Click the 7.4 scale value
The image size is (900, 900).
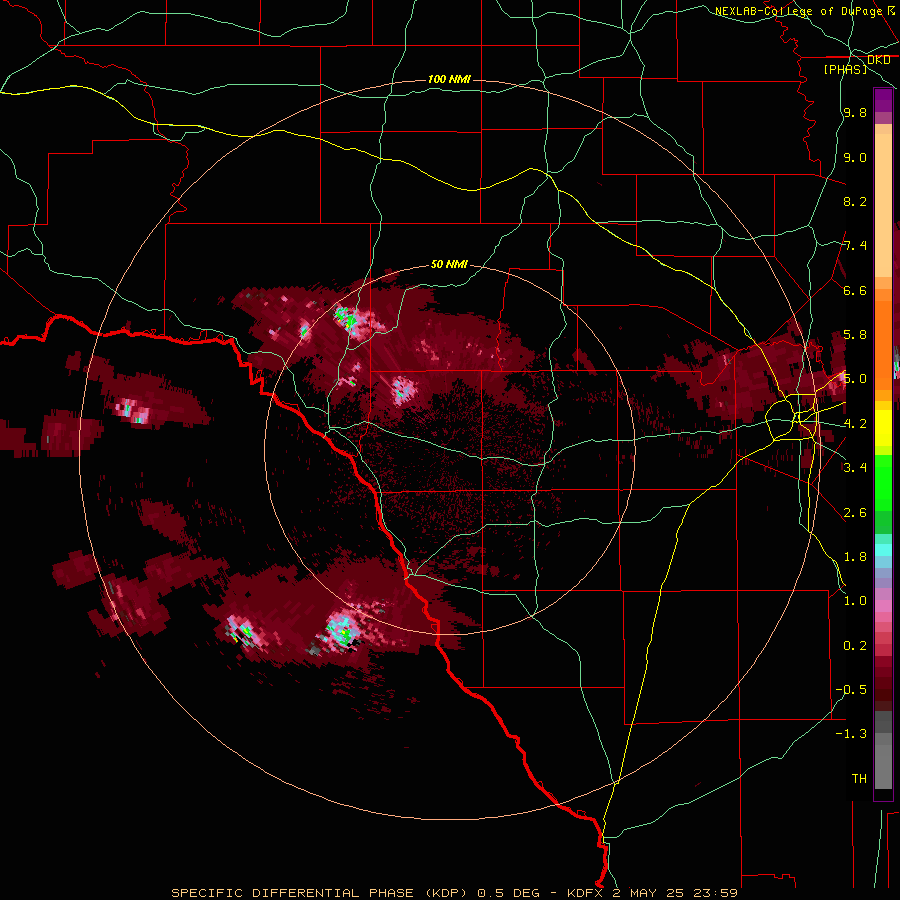(855, 246)
